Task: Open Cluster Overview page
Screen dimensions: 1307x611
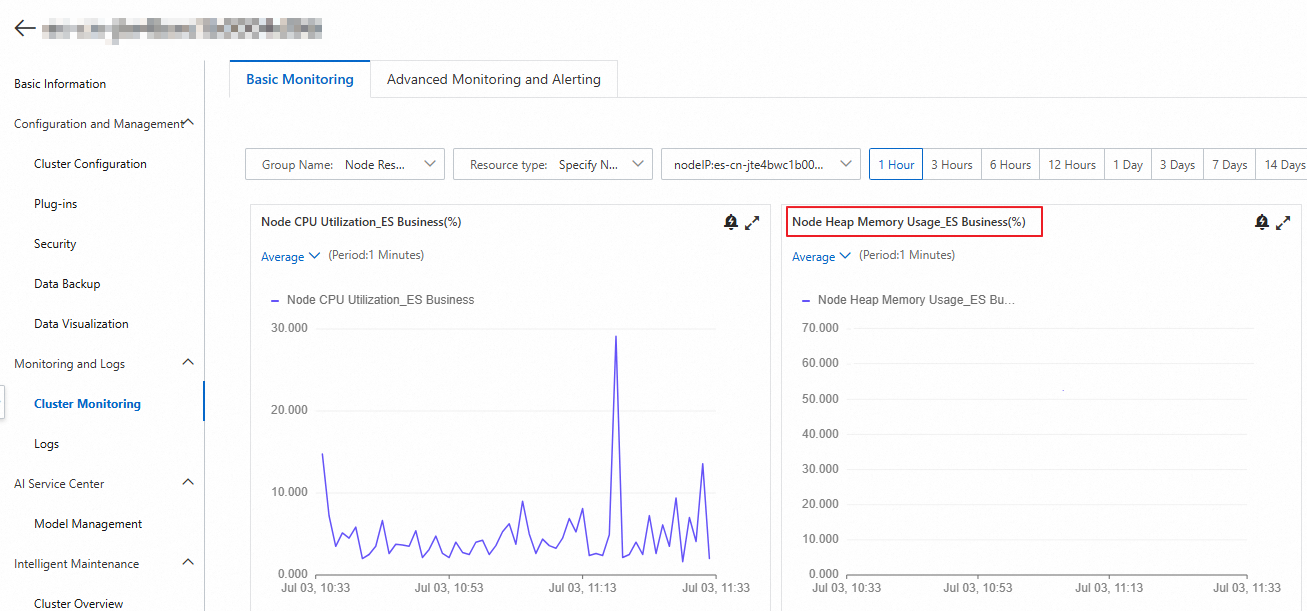Action: click(x=78, y=603)
